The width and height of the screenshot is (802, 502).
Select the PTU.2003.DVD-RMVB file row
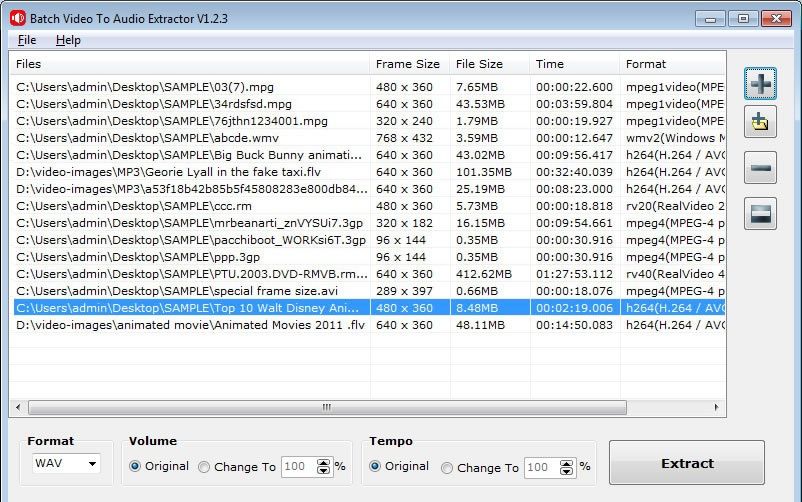tap(367, 274)
